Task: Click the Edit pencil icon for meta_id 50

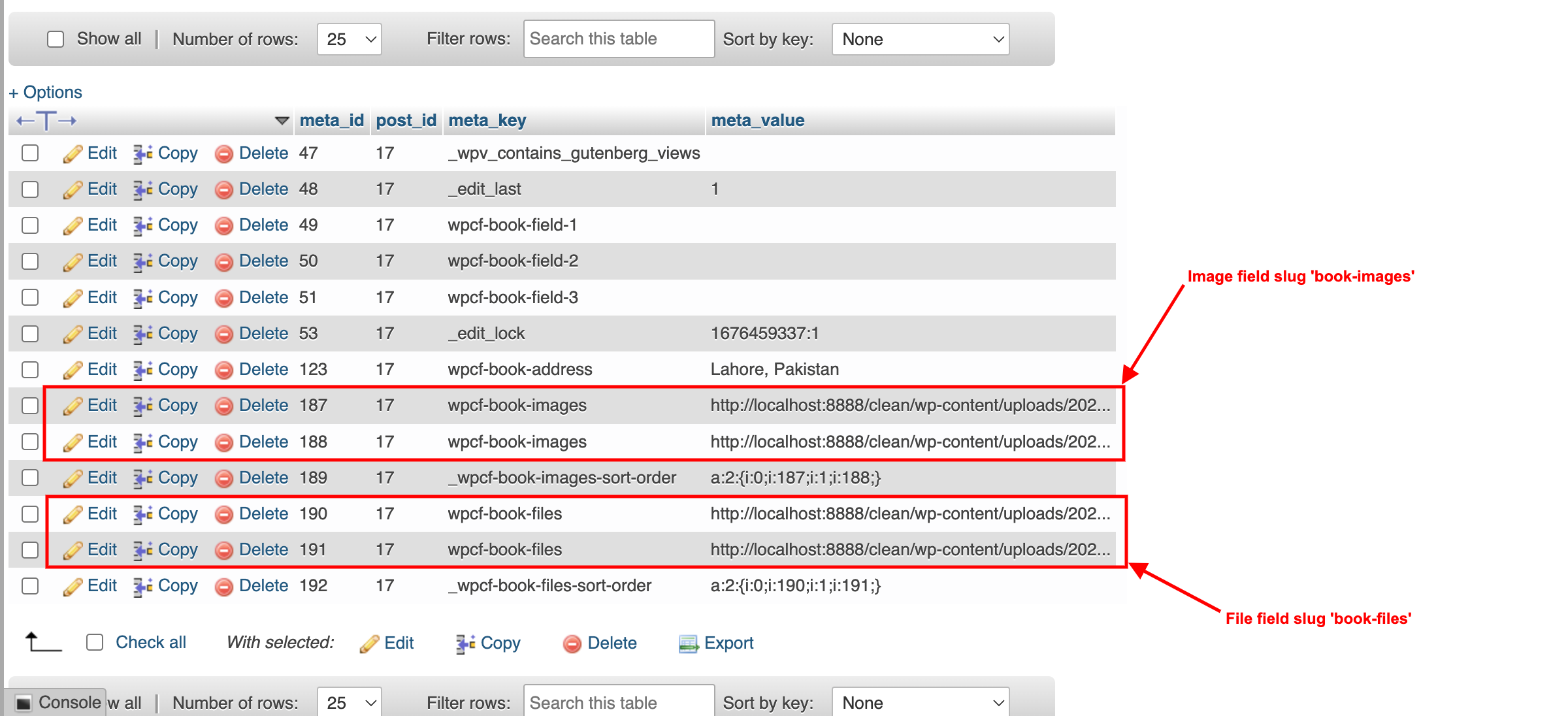Action: (73, 262)
